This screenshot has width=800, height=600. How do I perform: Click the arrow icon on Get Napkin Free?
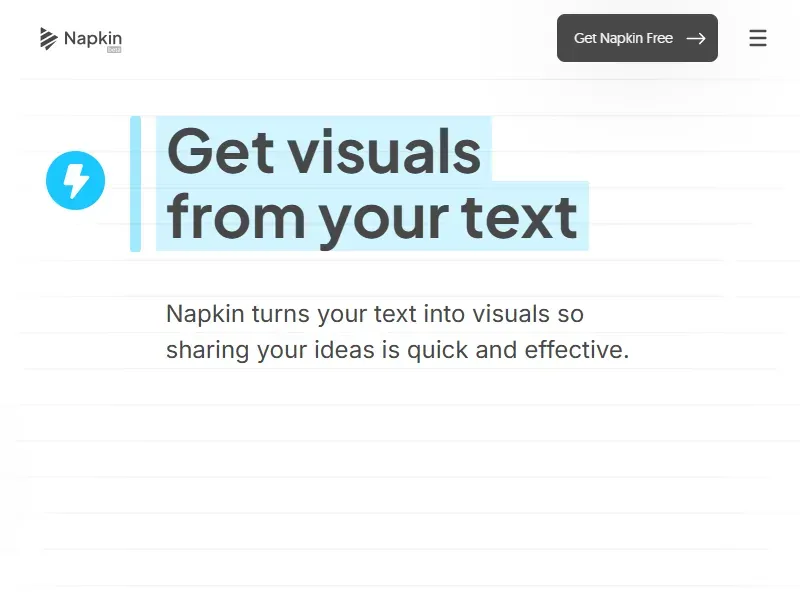click(x=696, y=38)
